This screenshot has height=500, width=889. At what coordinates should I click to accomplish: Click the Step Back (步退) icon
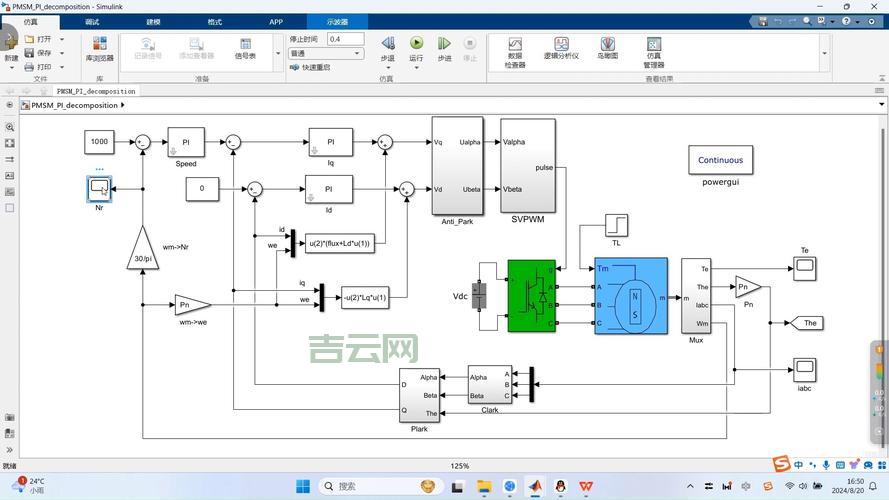coord(388,44)
